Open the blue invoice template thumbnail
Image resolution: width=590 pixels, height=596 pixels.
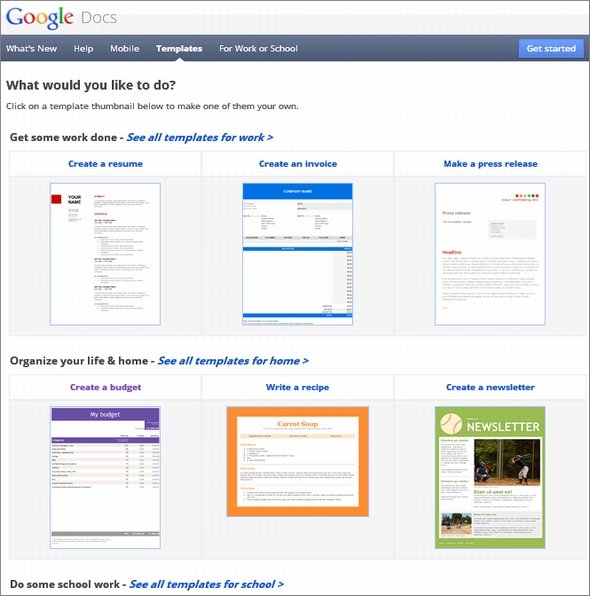[298, 254]
